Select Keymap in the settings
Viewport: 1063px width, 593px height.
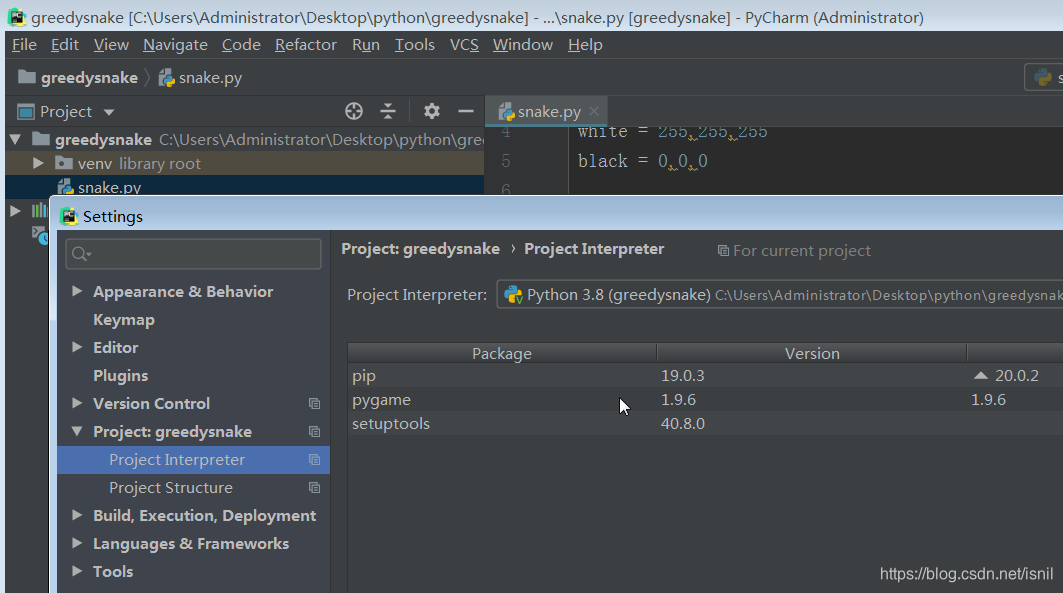[x=124, y=320]
